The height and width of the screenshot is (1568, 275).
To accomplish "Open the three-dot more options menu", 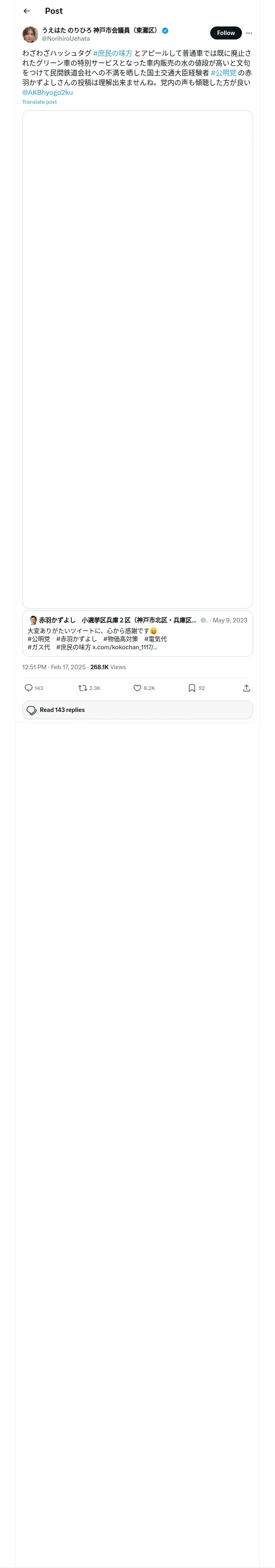I will point(249,33).
